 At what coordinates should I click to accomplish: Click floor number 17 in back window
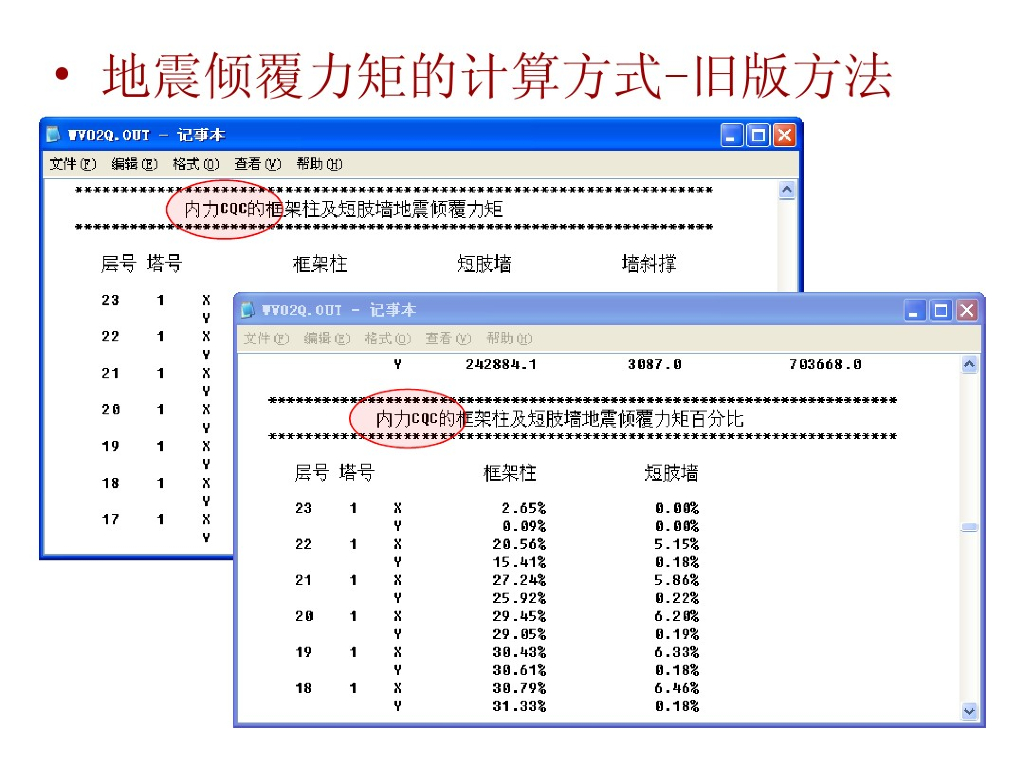point(110,519)
